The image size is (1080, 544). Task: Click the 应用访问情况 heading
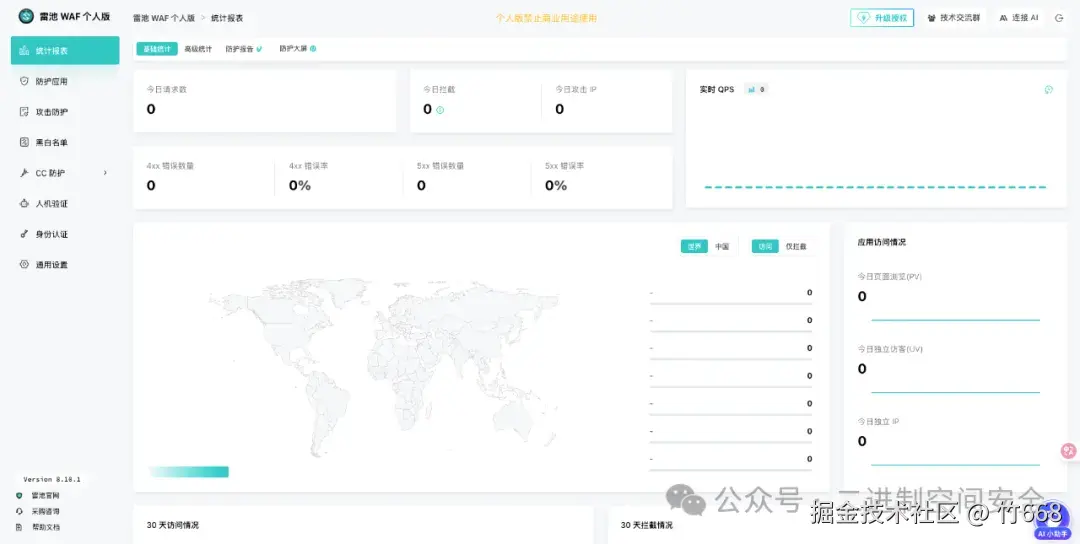coord(882,242)
